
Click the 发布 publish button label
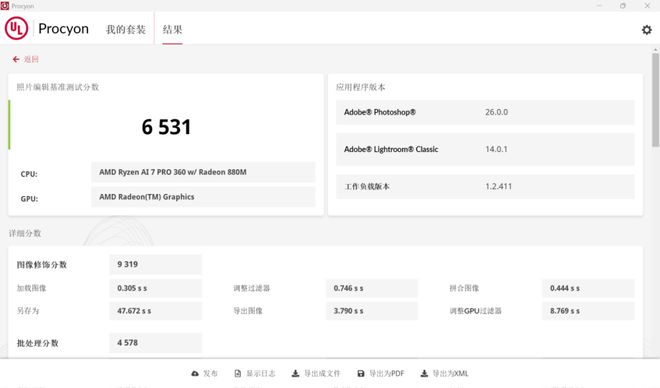[x=210, y=373]
